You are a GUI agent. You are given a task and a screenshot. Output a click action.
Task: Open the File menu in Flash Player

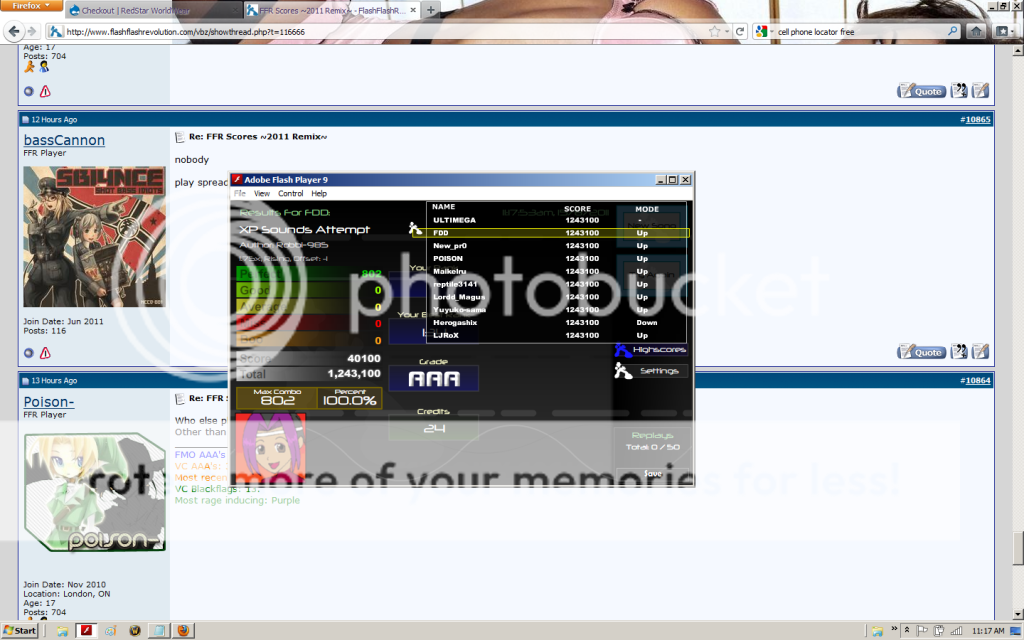240,193
